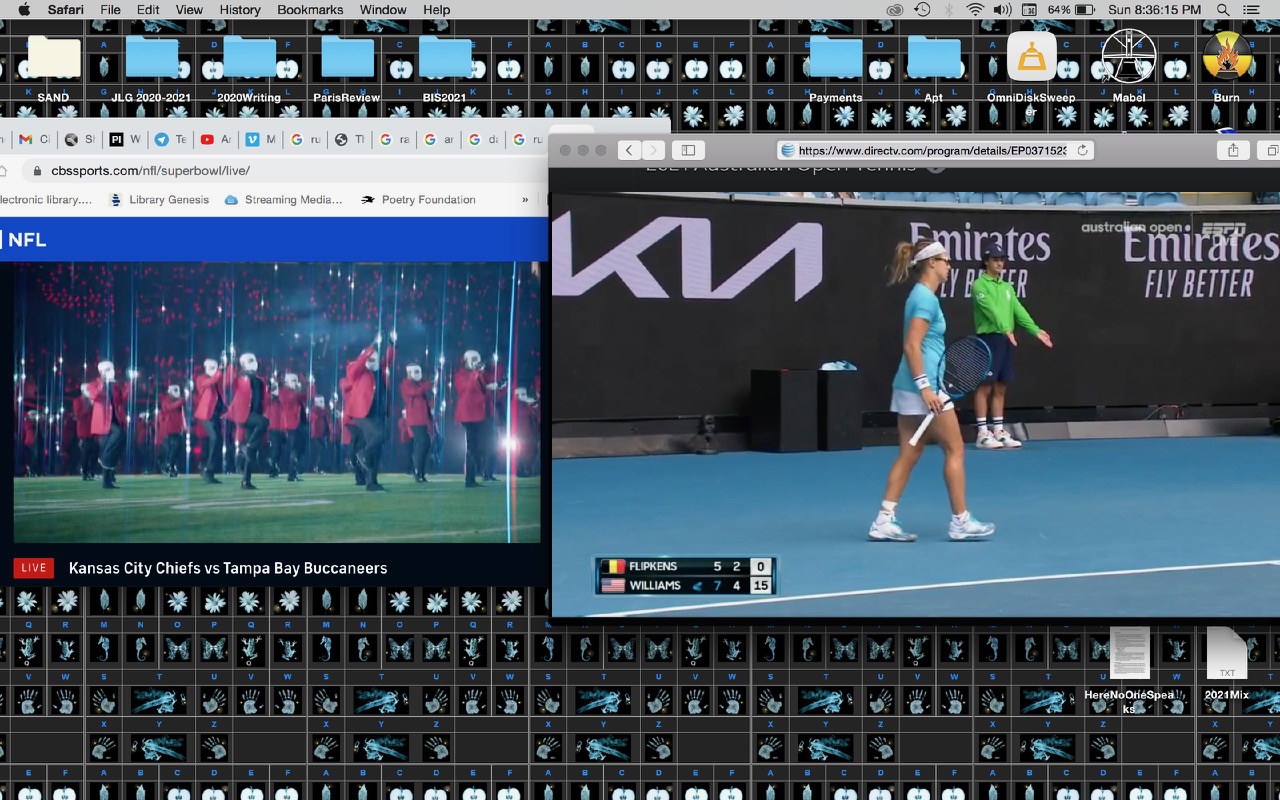1280x800 pixels.
Task: Select the Payments folder
Action: coord(835,58)
